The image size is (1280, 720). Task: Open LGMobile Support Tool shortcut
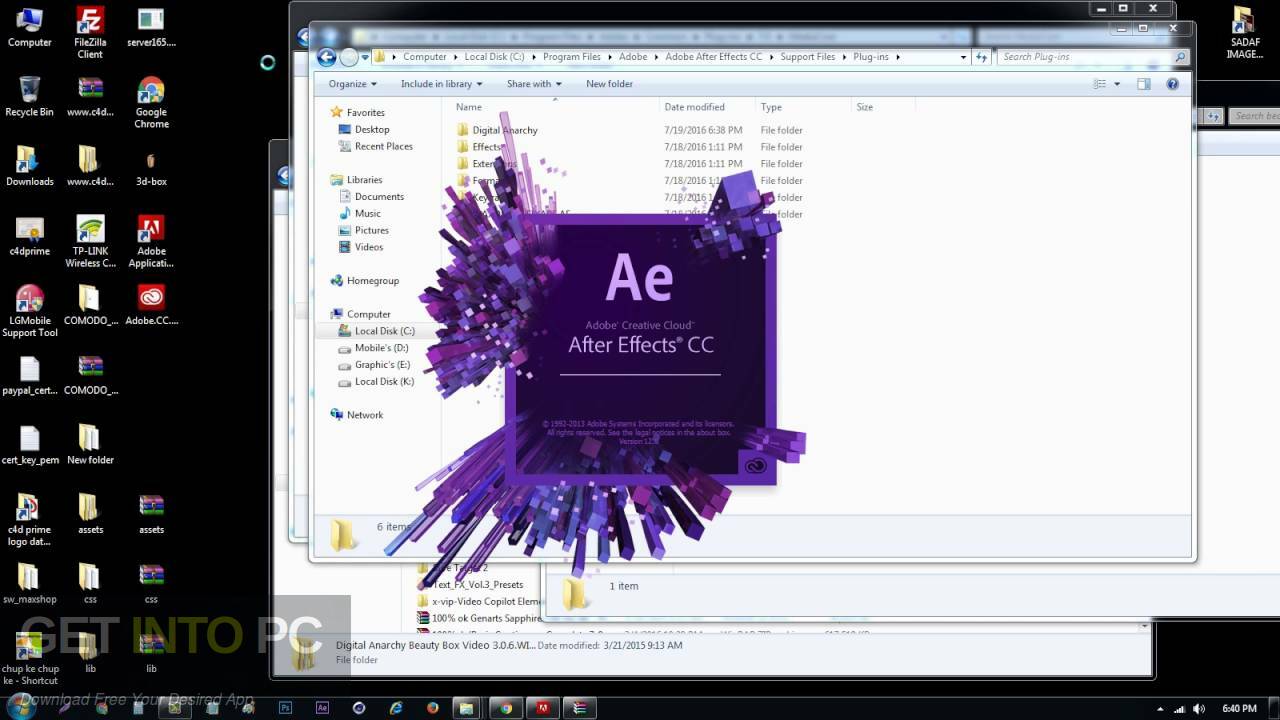(30, 311)
